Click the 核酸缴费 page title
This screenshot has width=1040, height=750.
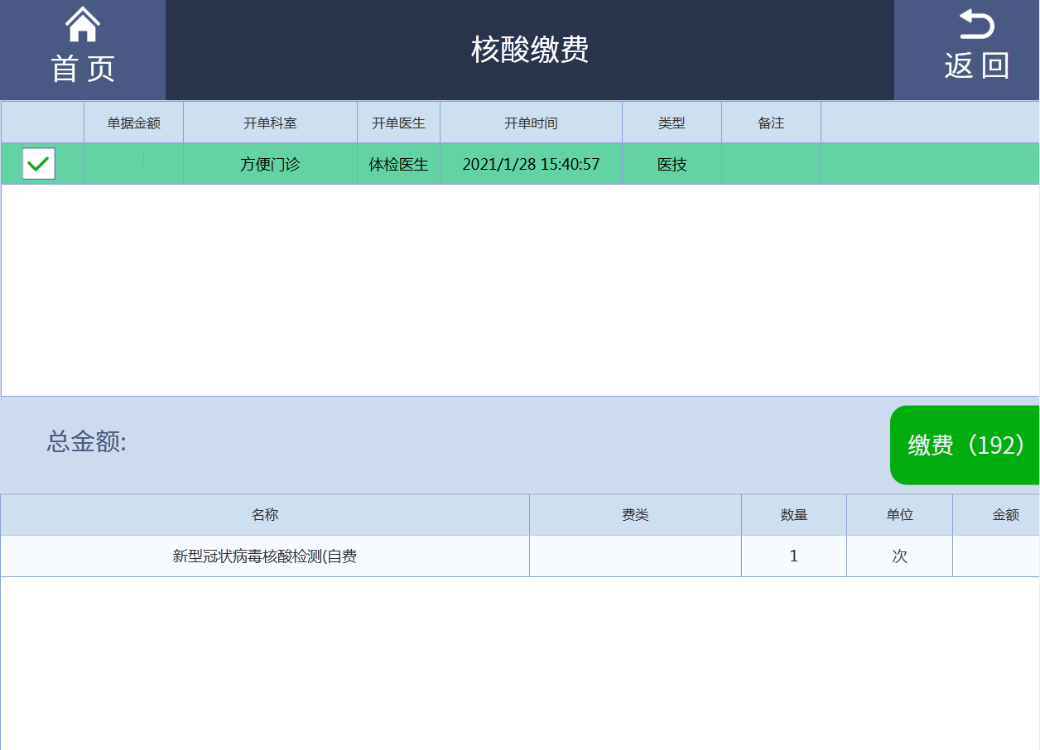530,49
